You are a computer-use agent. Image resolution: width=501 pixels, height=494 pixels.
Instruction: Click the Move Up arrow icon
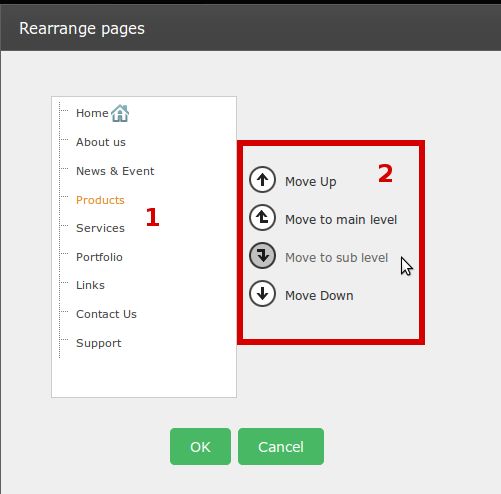pos(262,180)
